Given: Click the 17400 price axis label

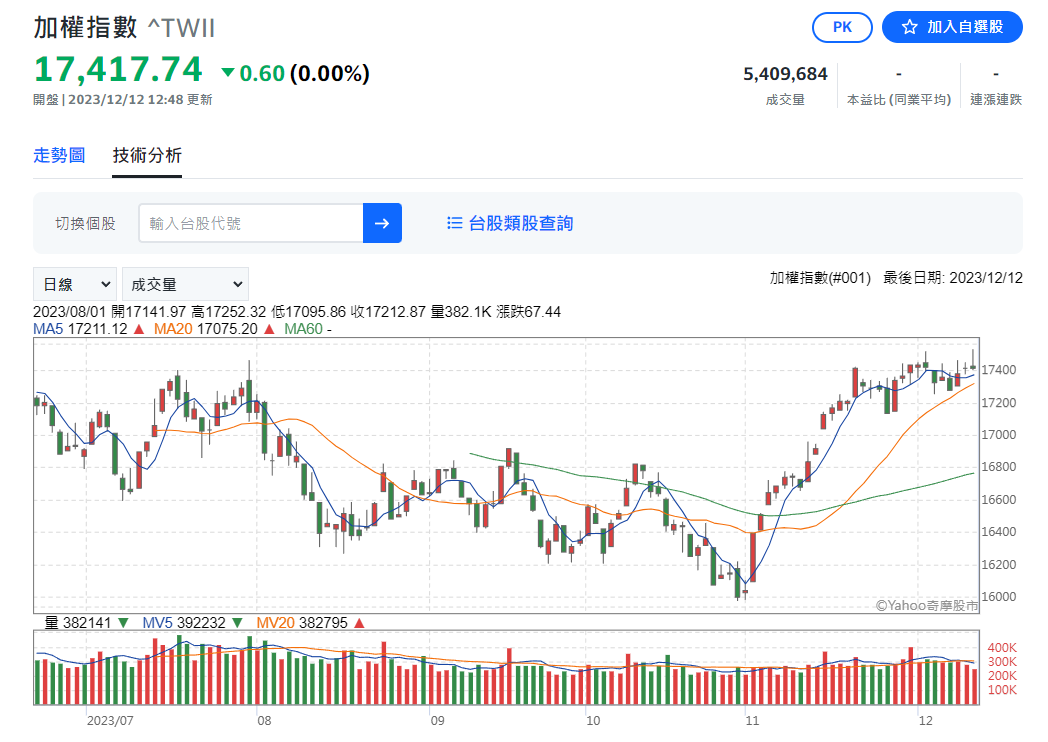Looking at the screenshot, I should [1001, 370].
